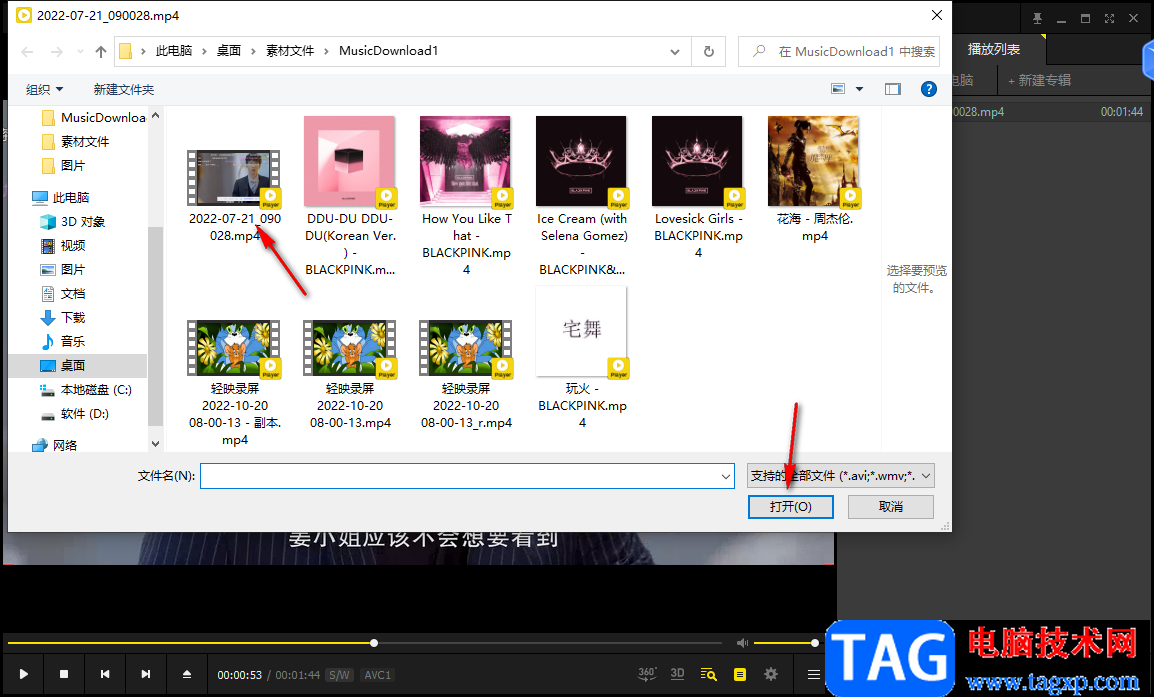Open recent locations dropdown arrow
Image resolution: width=1154 pixels, height=697 pixels.
pyautogui.click(x=80, y=52)
